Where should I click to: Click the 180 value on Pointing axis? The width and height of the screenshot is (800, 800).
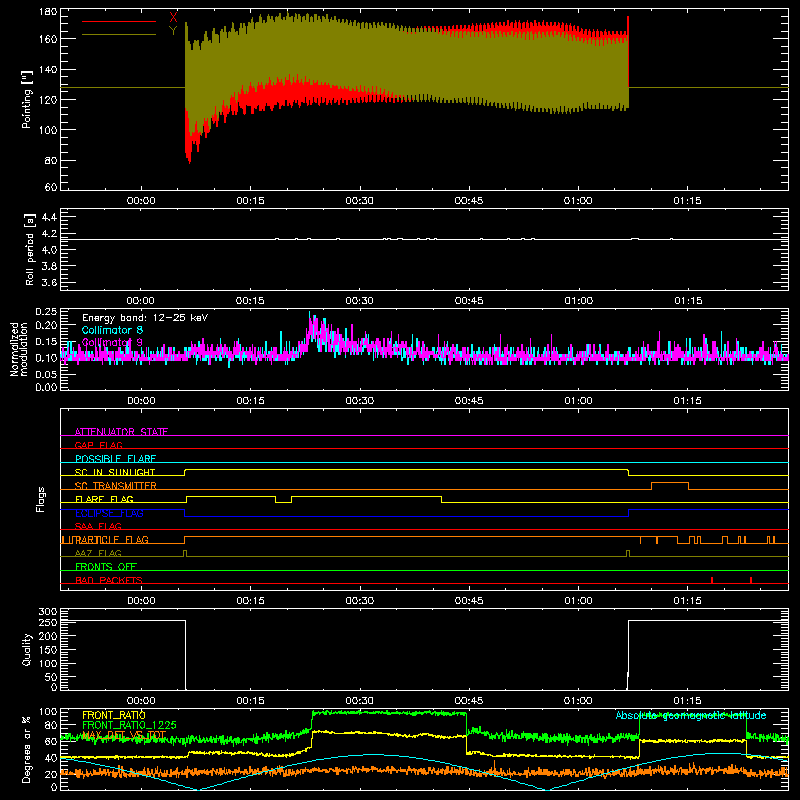point(48,12)
